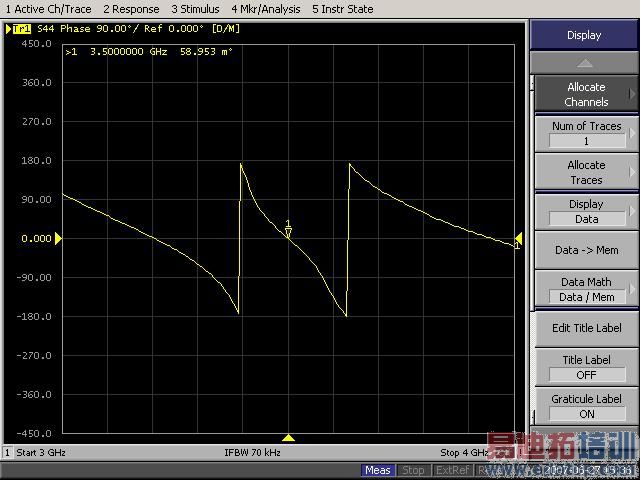Viewport: 640px width, 480px height.
Task: Click the Edit Title Label softkey
Action: pyautogui.click(x=586, y=328)
